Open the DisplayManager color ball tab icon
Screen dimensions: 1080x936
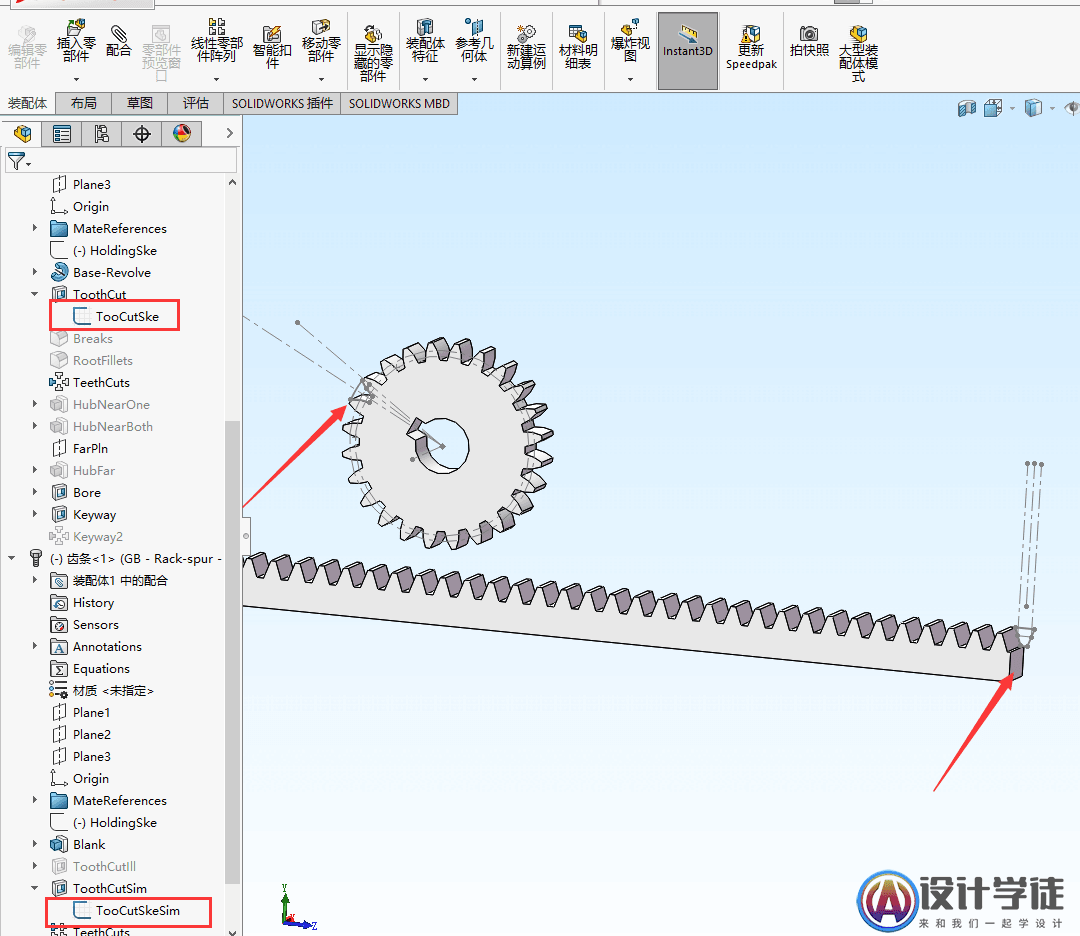(x=182, y=134)
